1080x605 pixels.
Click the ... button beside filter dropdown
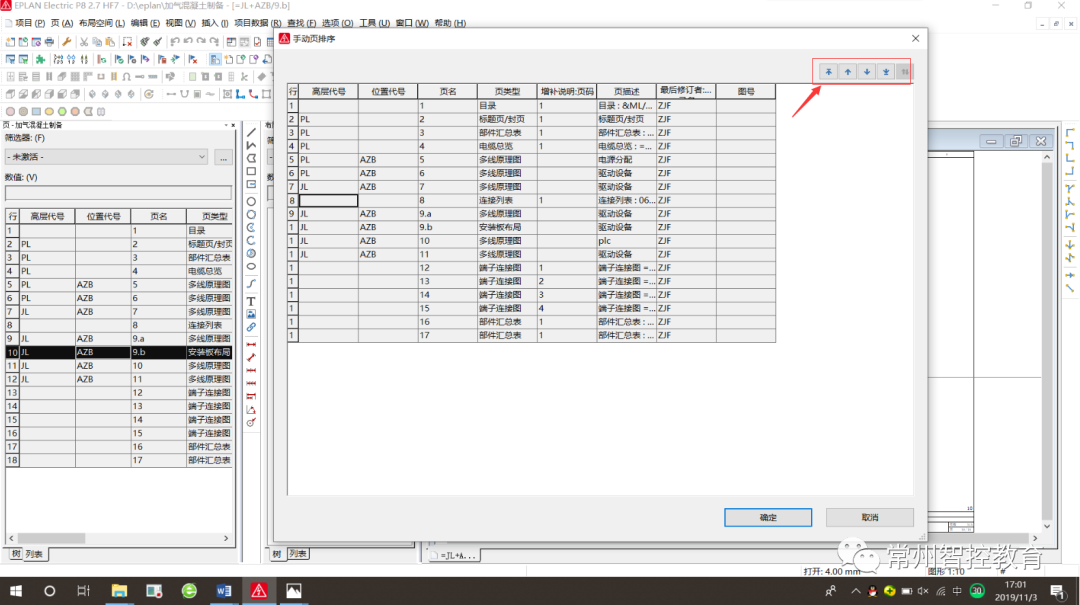(223, 157)
